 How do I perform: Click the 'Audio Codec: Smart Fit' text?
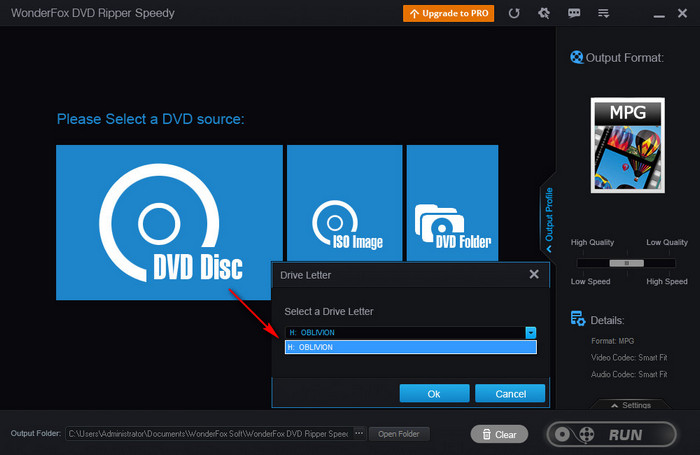(629, 374)
